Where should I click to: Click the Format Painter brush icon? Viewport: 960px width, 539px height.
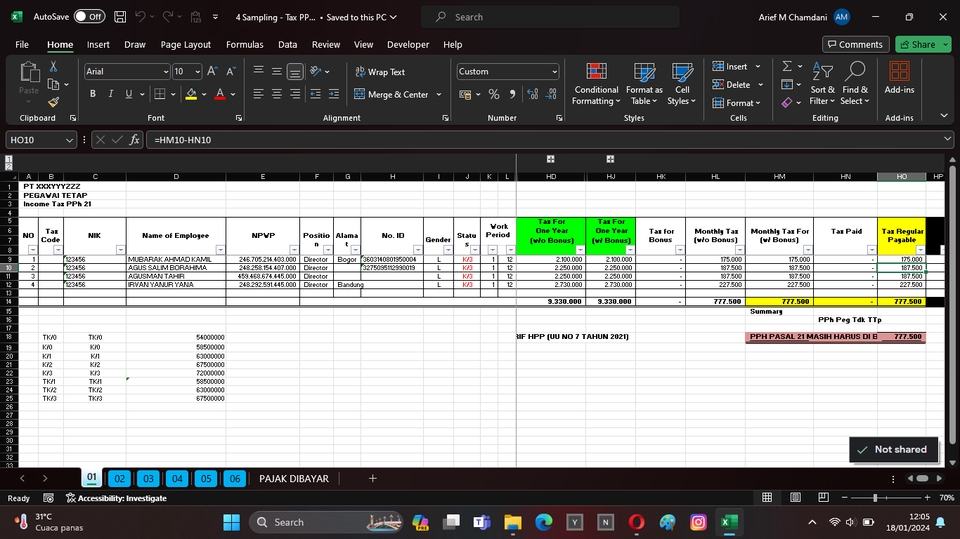(x=53, y=102)
